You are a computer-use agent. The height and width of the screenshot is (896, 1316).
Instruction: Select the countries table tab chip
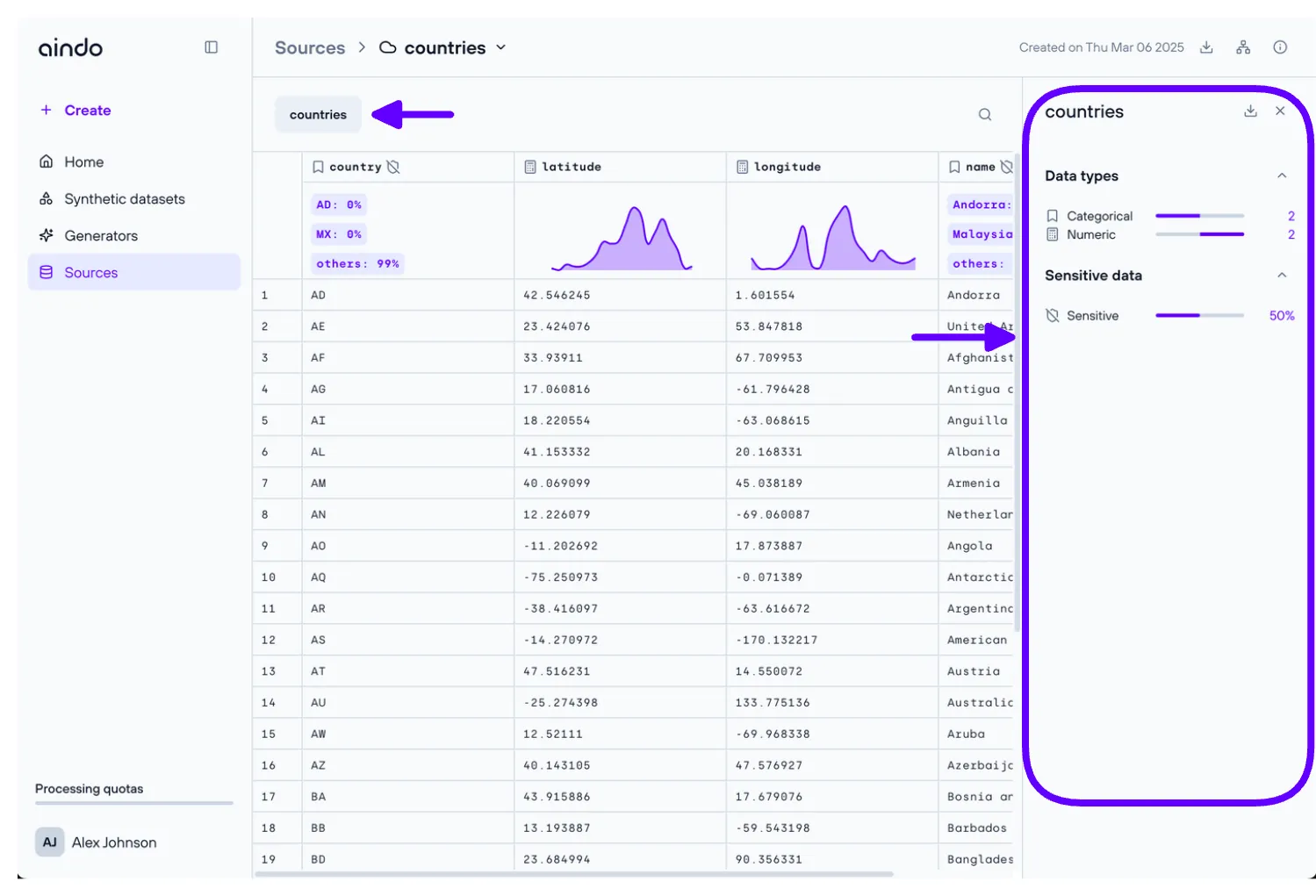pyautogui.click(x=318, y=115)
